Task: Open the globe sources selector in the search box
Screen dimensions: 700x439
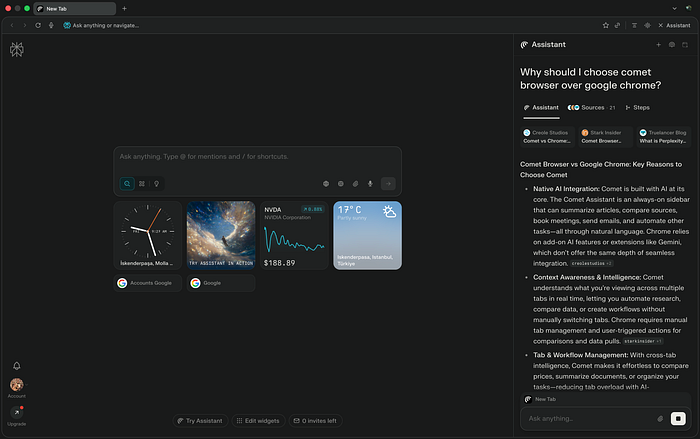Action: click(326, 184)
